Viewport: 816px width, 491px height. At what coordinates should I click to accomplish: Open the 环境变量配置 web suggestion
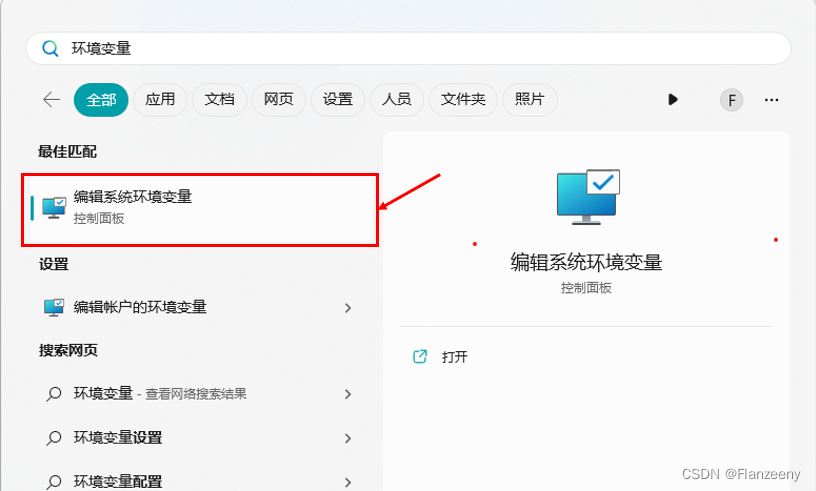200,481
